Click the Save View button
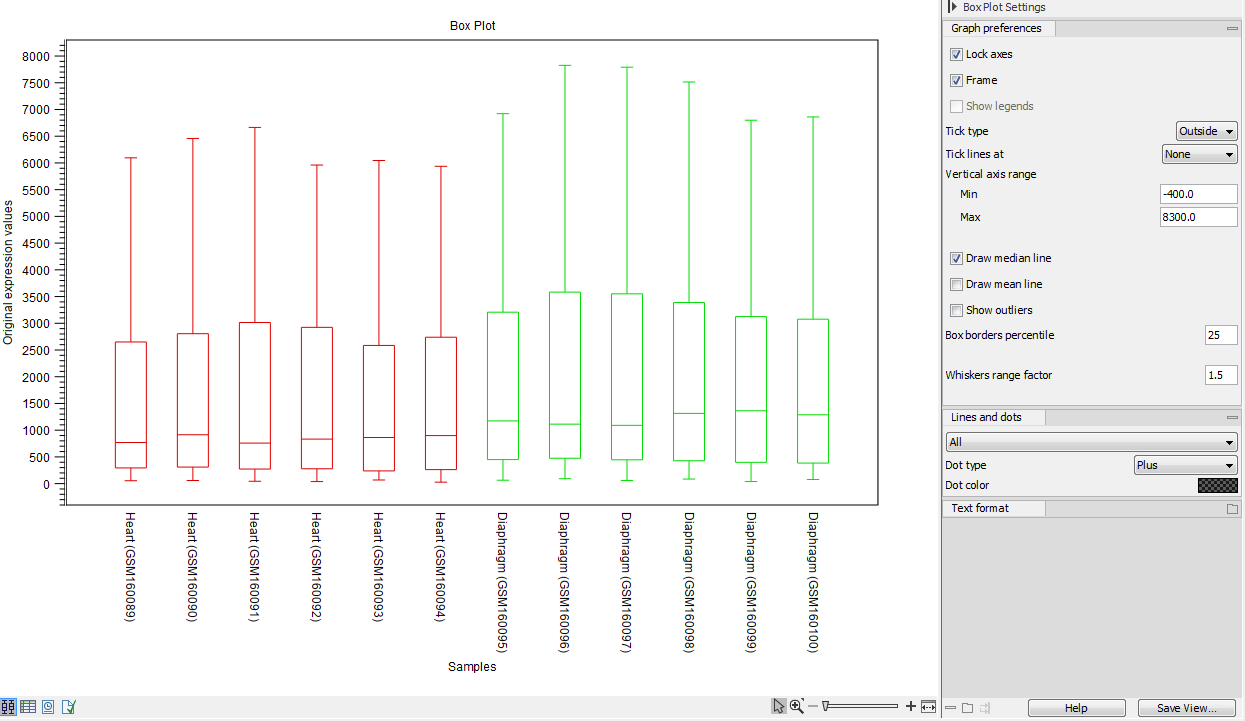The image size is (1245, 721). point(1186,707)
